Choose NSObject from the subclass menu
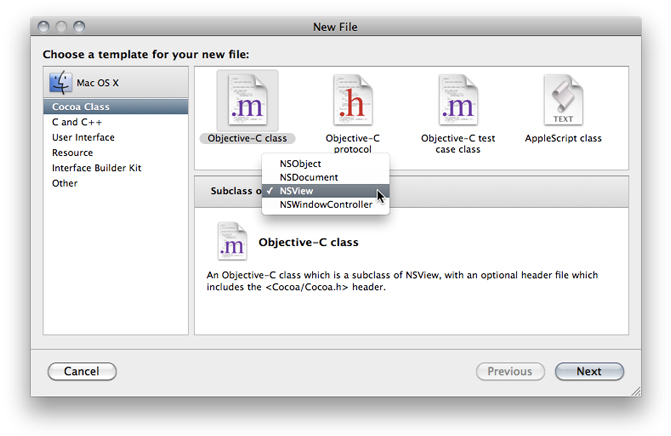This screenshot has width=671, height=436. tap(301, 163)
